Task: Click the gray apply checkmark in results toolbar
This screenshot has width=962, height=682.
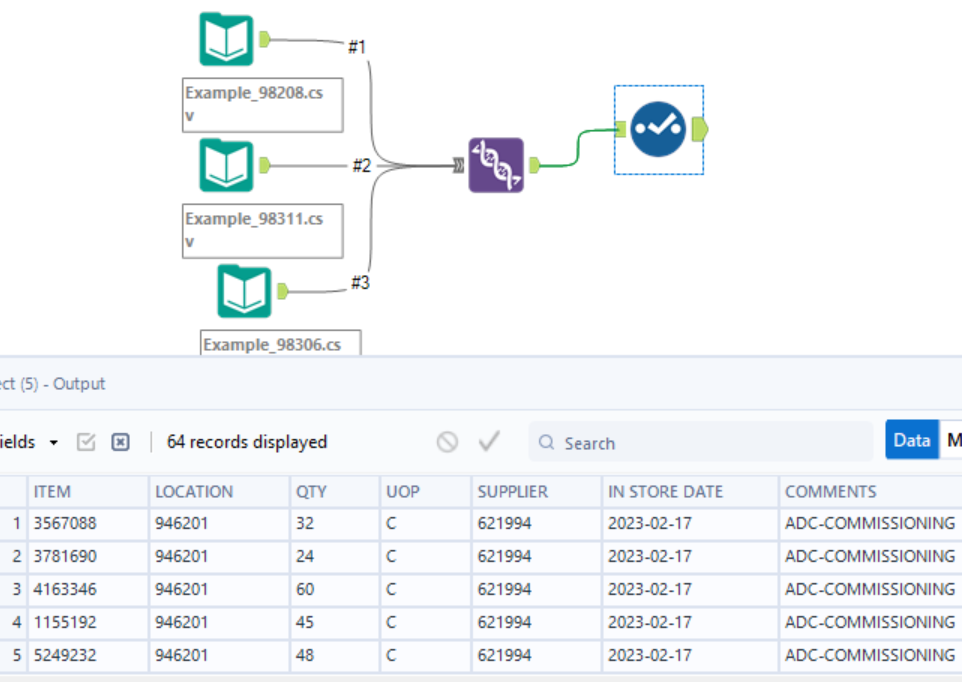Action: (489, 441)
